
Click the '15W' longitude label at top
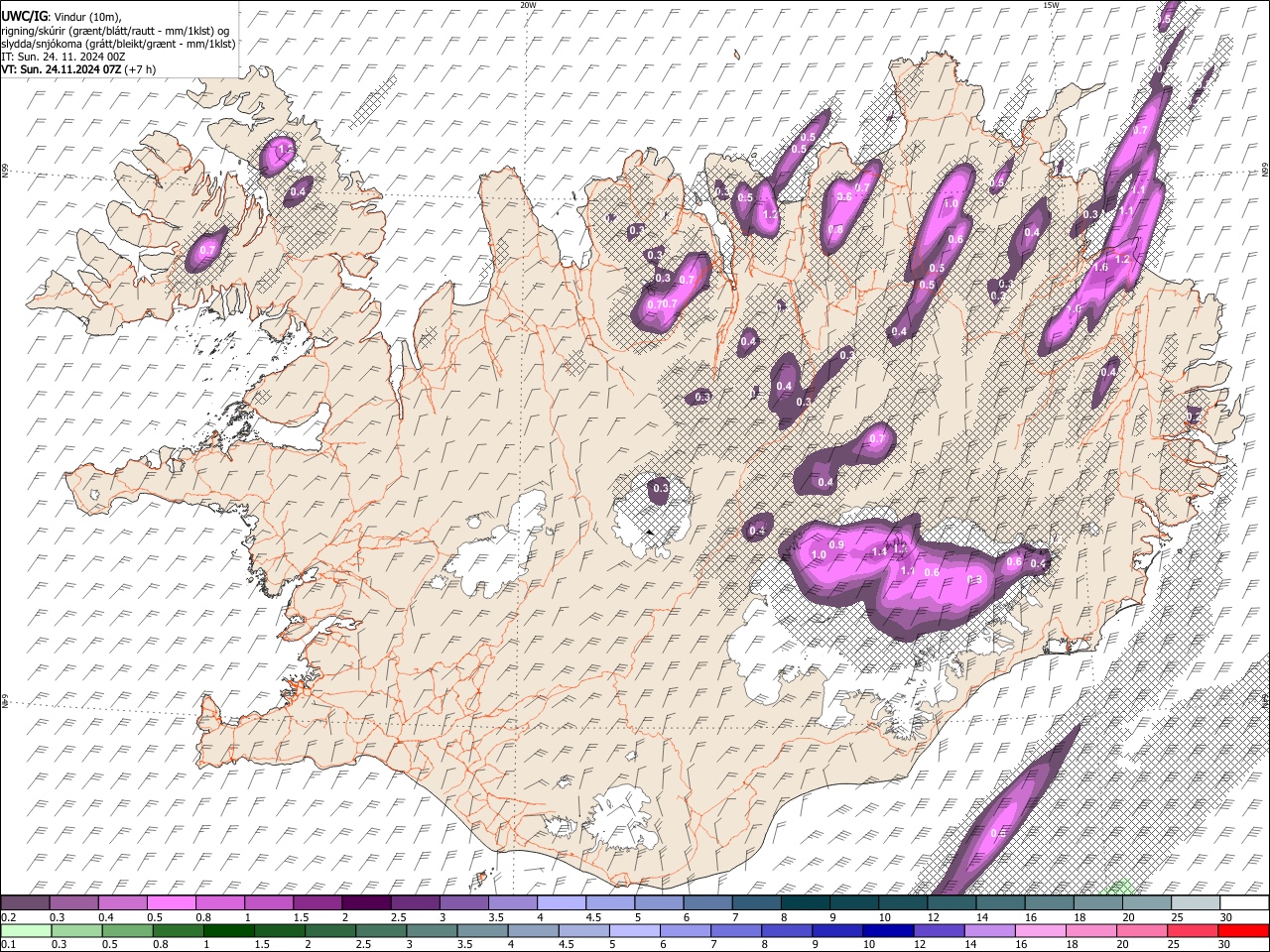(x=1050, y=5)
